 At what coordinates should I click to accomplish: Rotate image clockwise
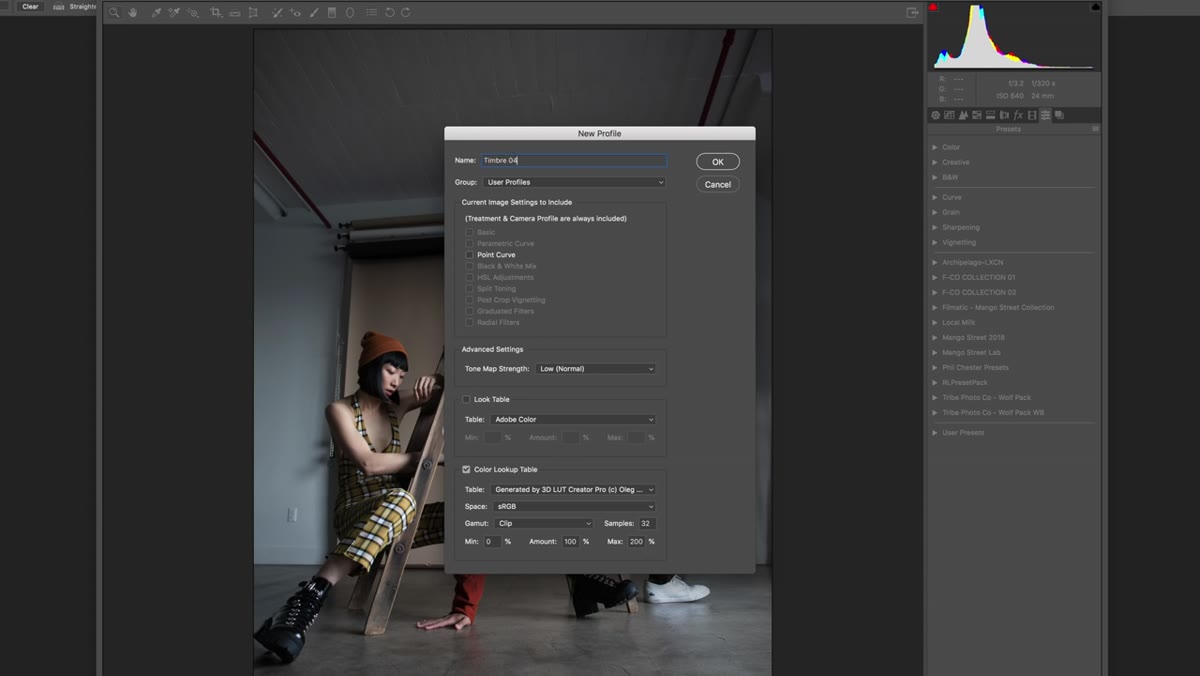click(405, 13)
